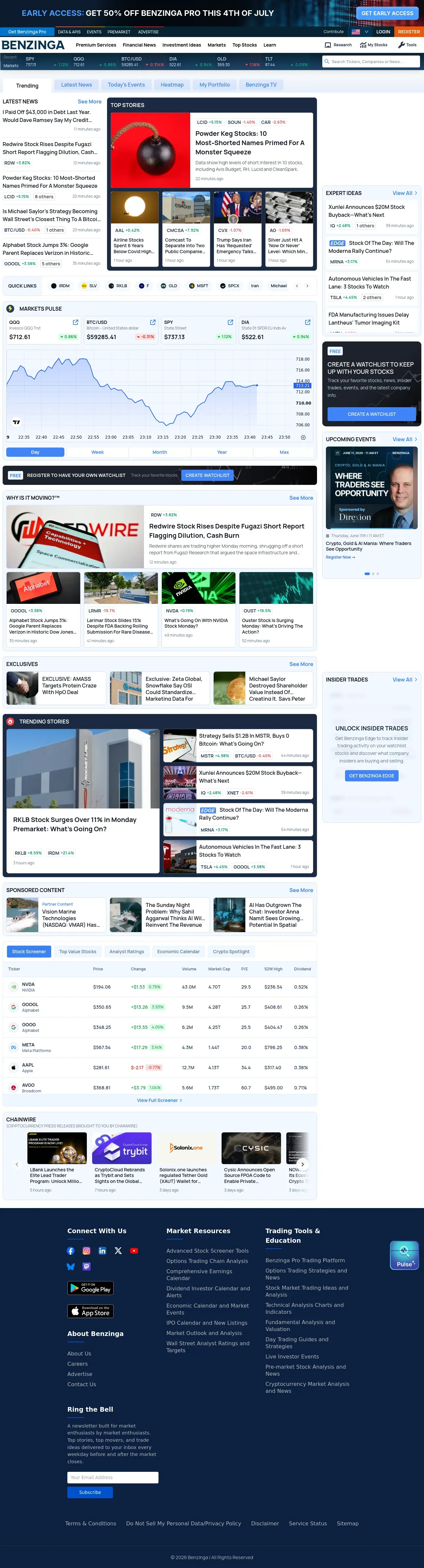Select the Top Value Stocks tab
This screenshot has width=424, height=1568.
pos(78,951)
